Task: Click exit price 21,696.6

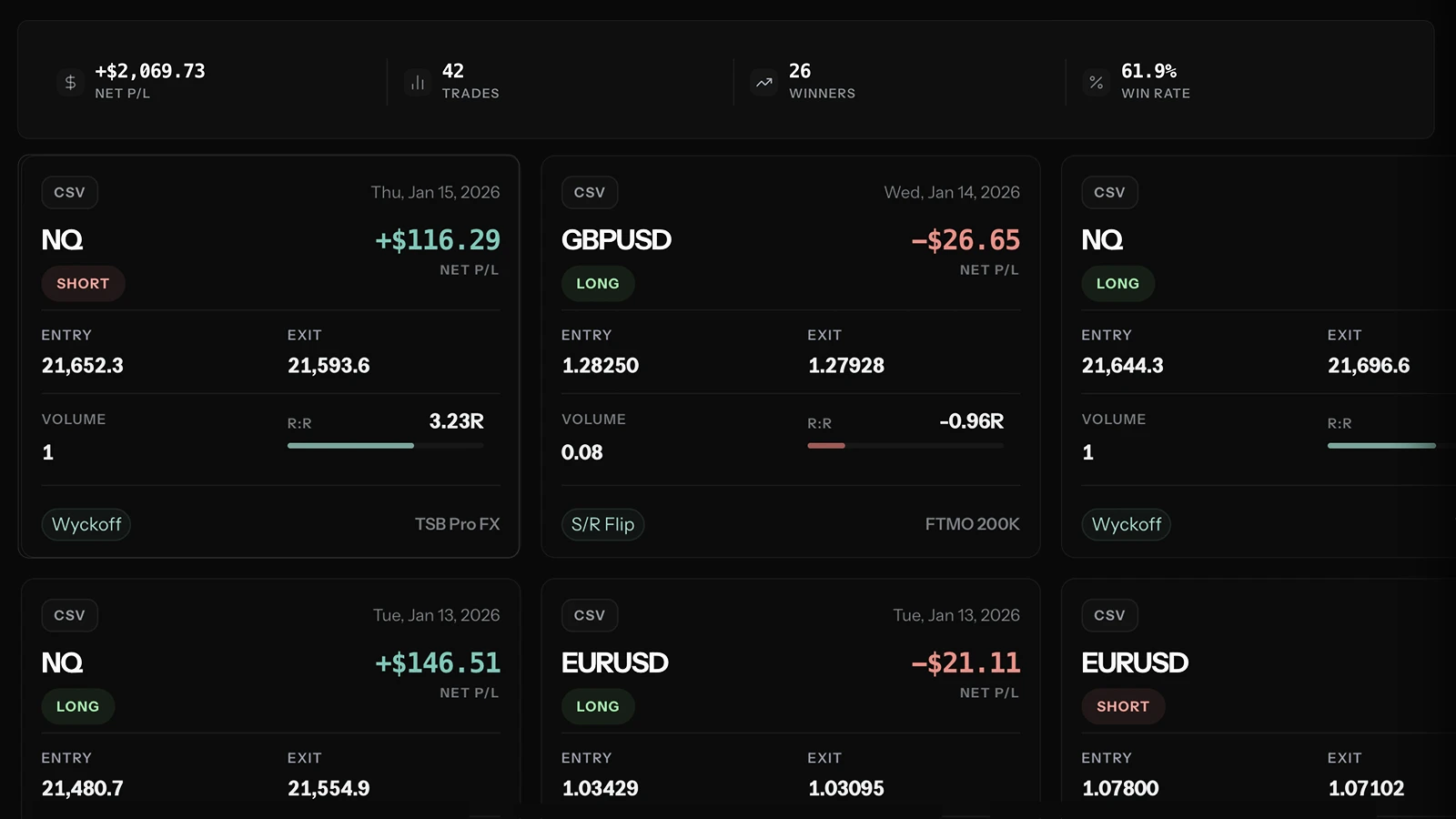Action: pos(1369,366)
